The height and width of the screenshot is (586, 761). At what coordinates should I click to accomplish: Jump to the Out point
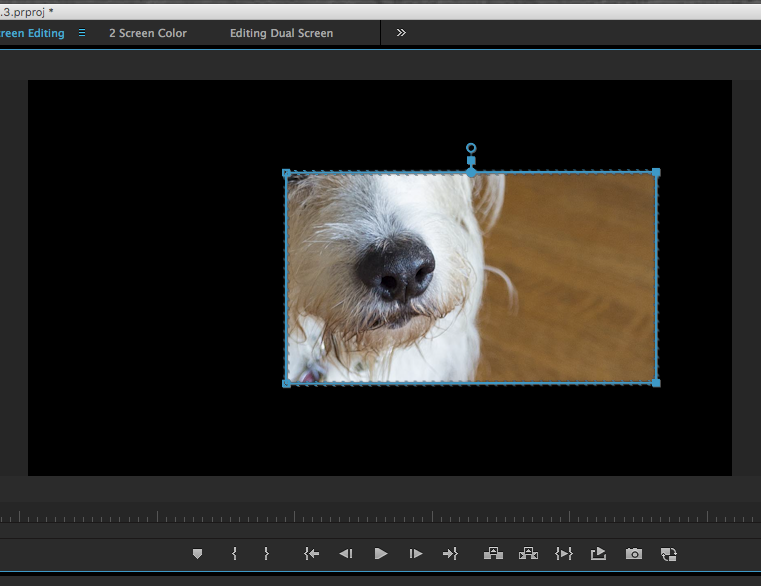coord(450,553)
